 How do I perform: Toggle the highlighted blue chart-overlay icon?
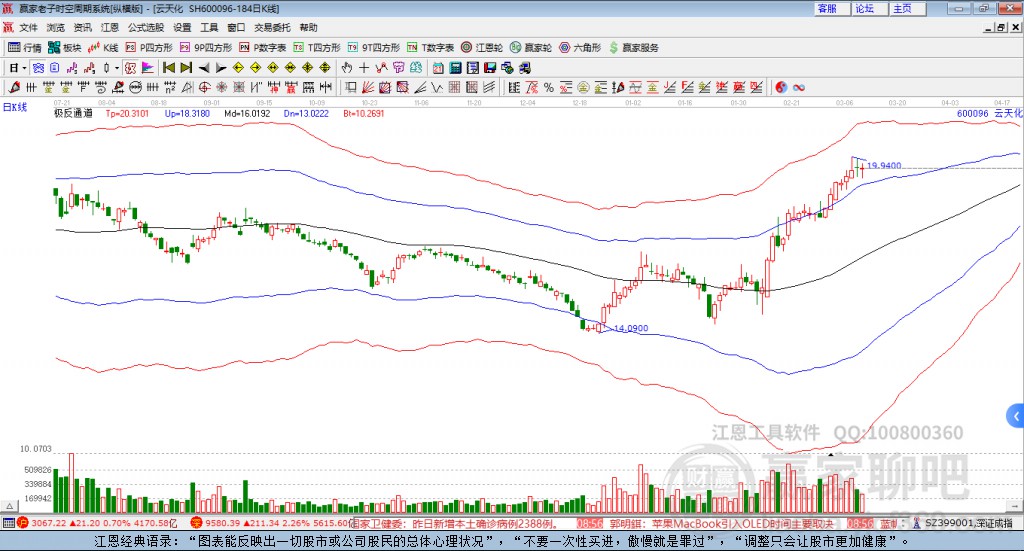(x=38, y=68)
